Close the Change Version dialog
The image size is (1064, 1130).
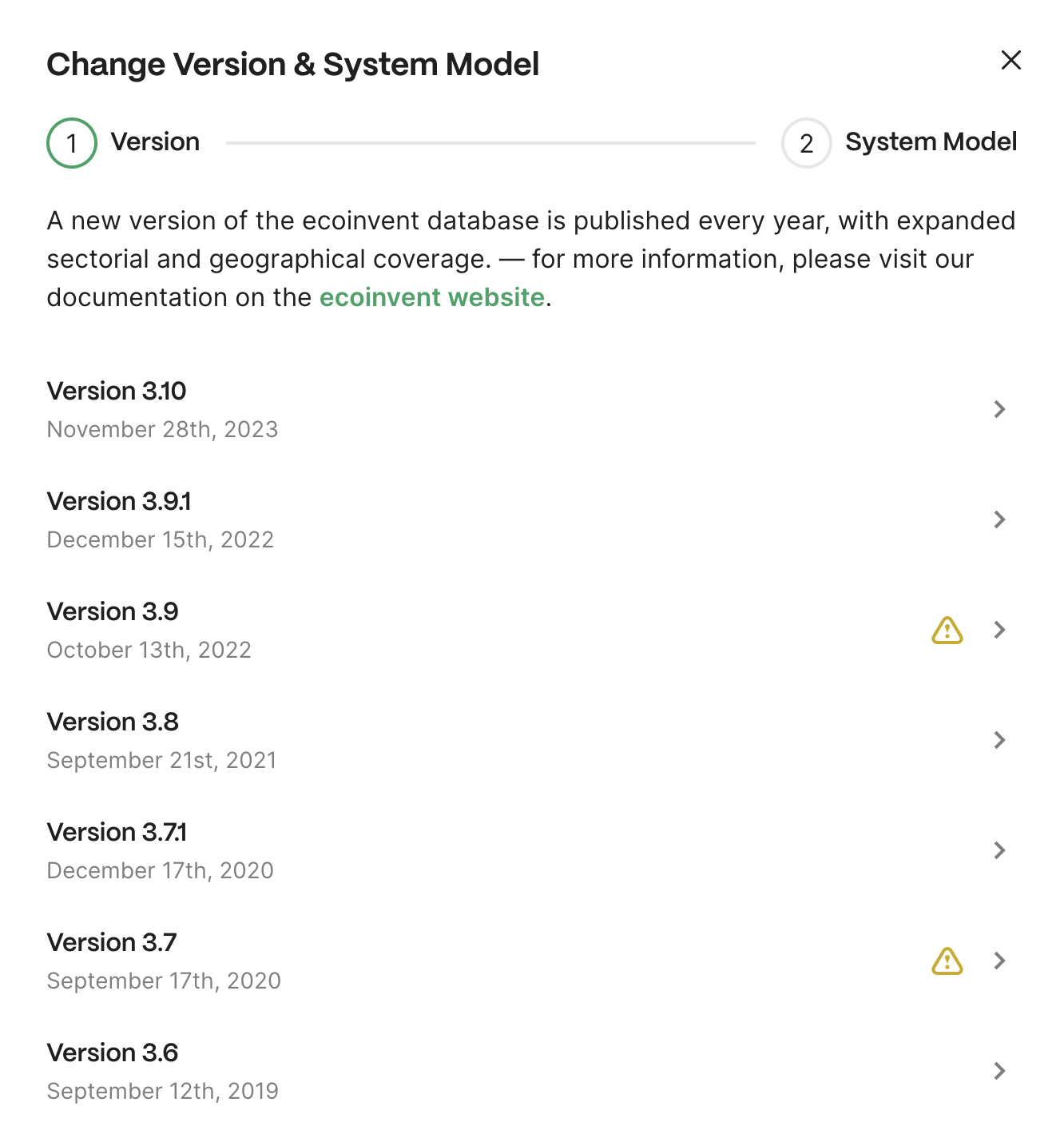[1010, 60]
